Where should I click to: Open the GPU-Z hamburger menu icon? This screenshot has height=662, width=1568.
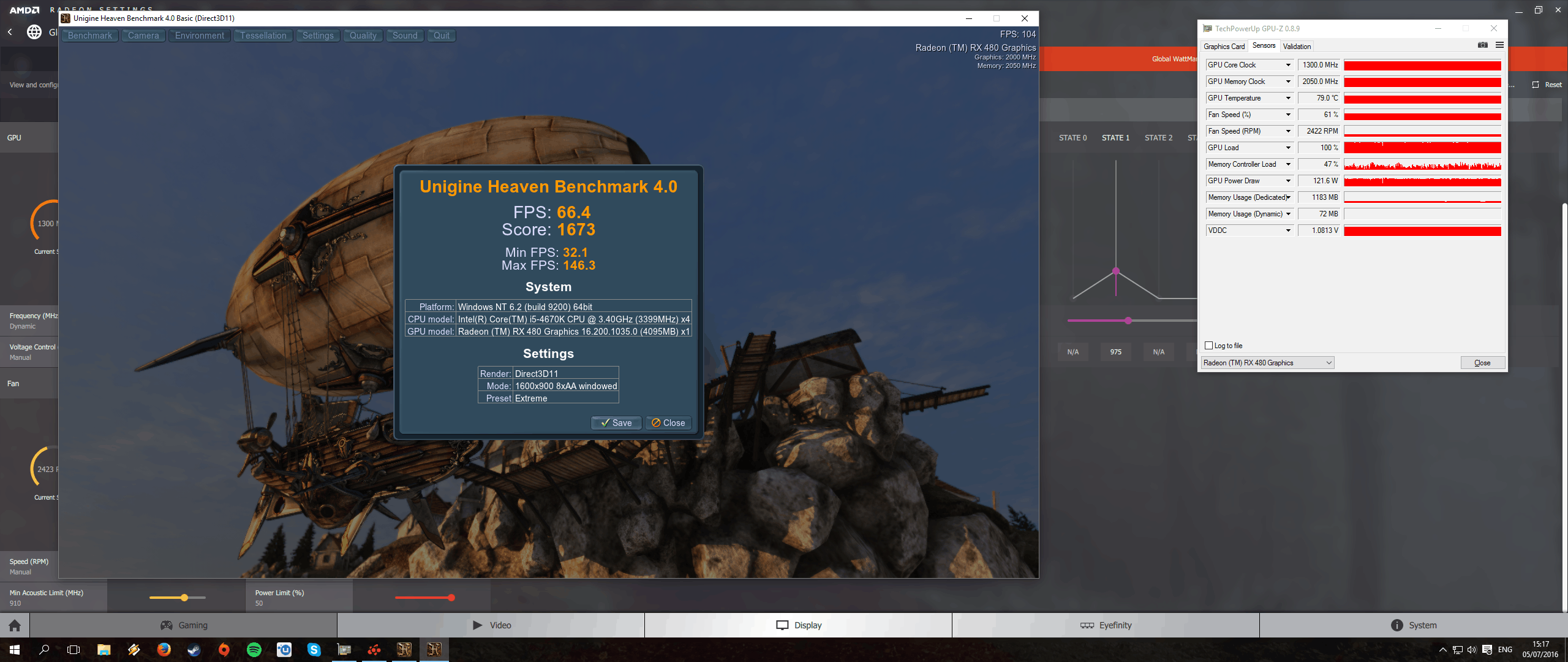click(x=1499, y=45)
